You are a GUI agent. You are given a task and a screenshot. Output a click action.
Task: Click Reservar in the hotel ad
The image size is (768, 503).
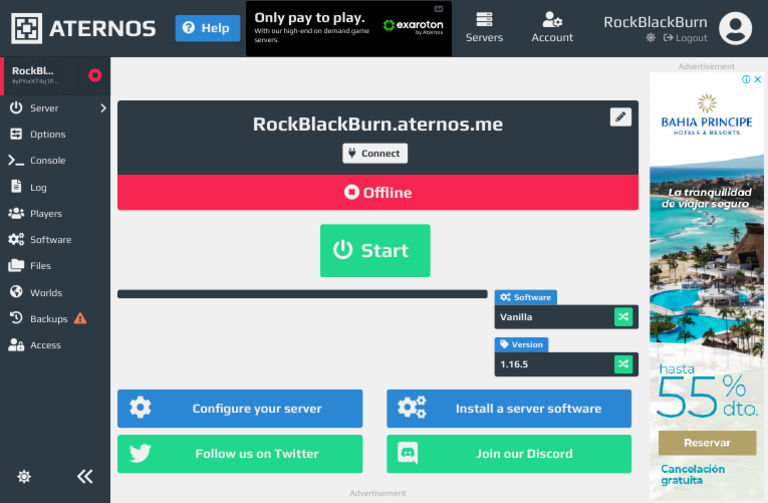coord(707,443)
